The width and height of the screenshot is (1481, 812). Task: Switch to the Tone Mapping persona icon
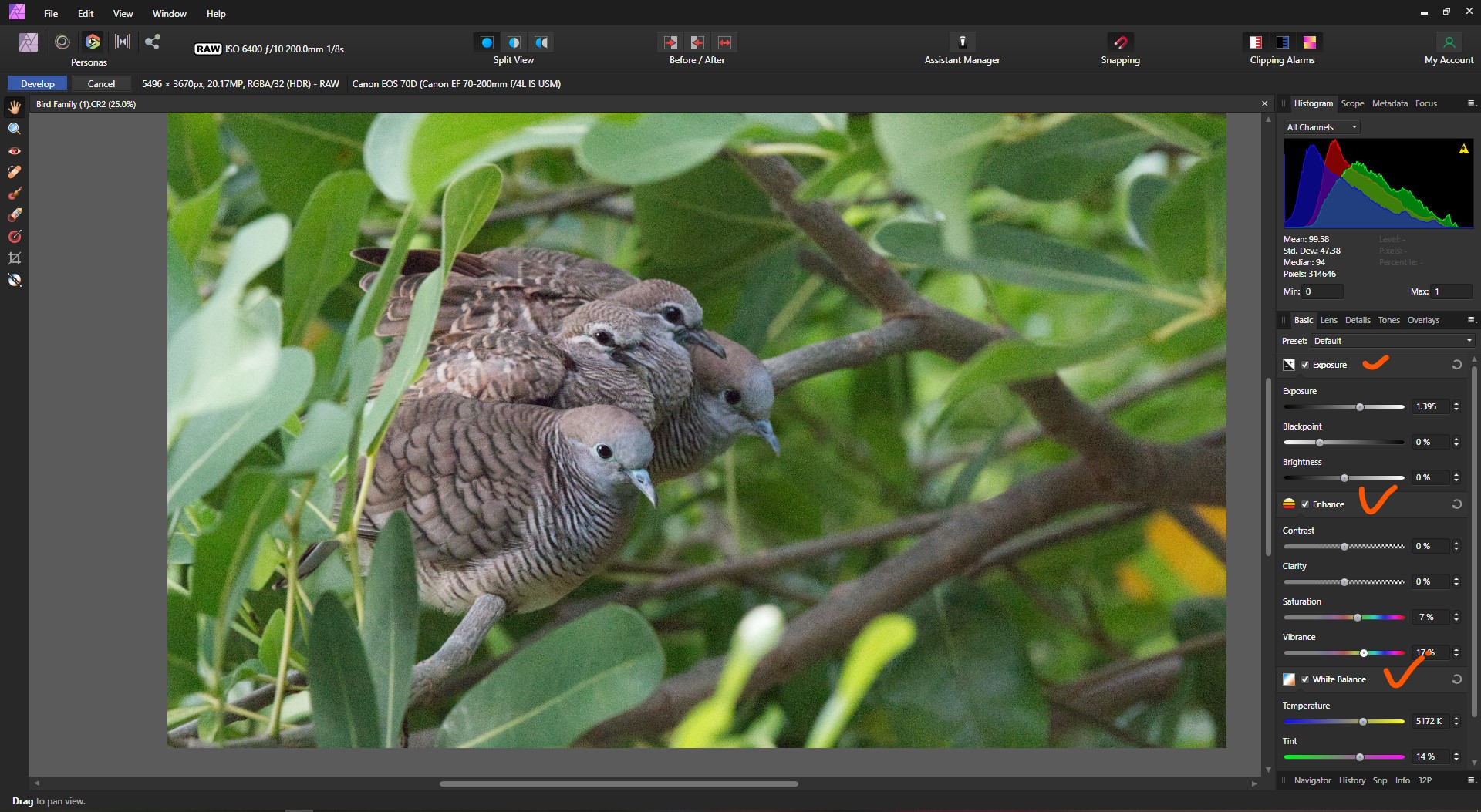click(x=123, y=42)
